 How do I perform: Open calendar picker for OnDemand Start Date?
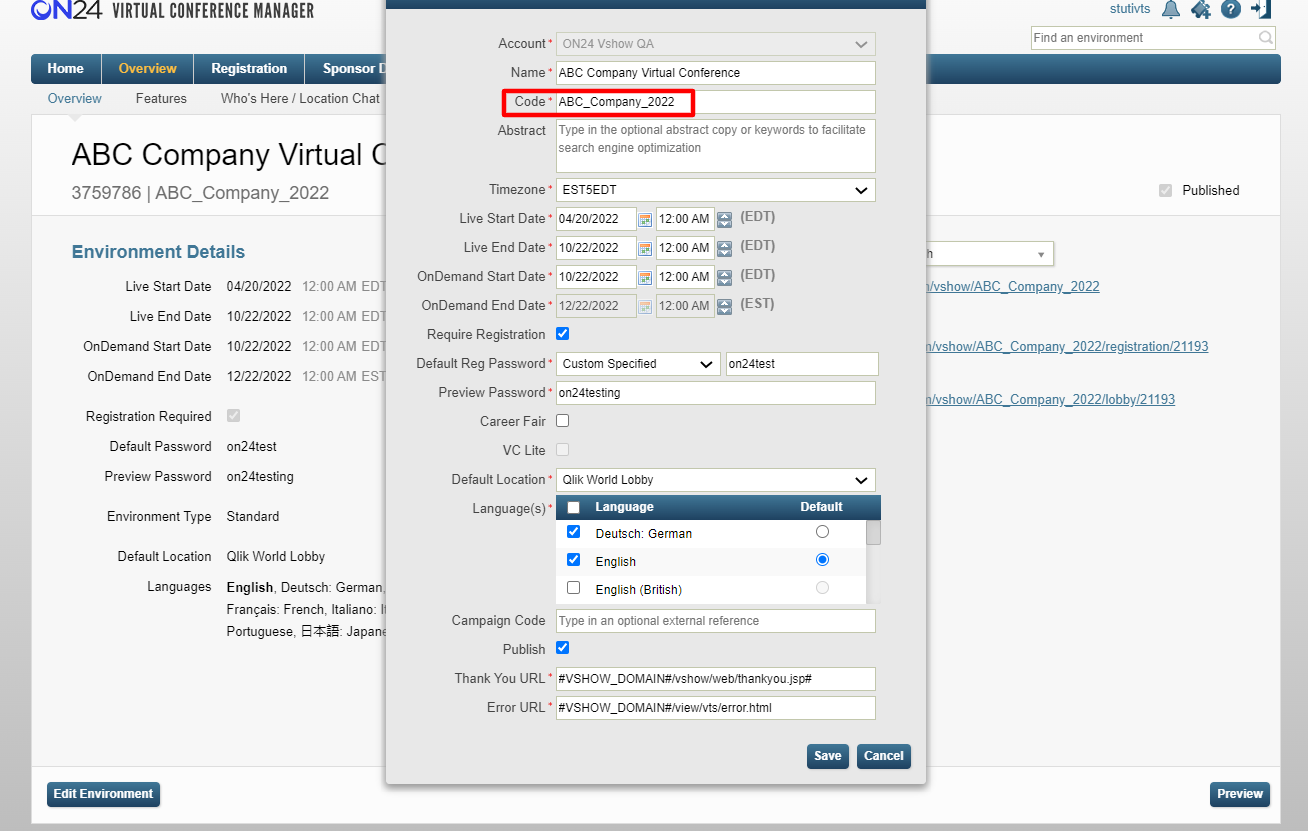[x=645, y=277]
